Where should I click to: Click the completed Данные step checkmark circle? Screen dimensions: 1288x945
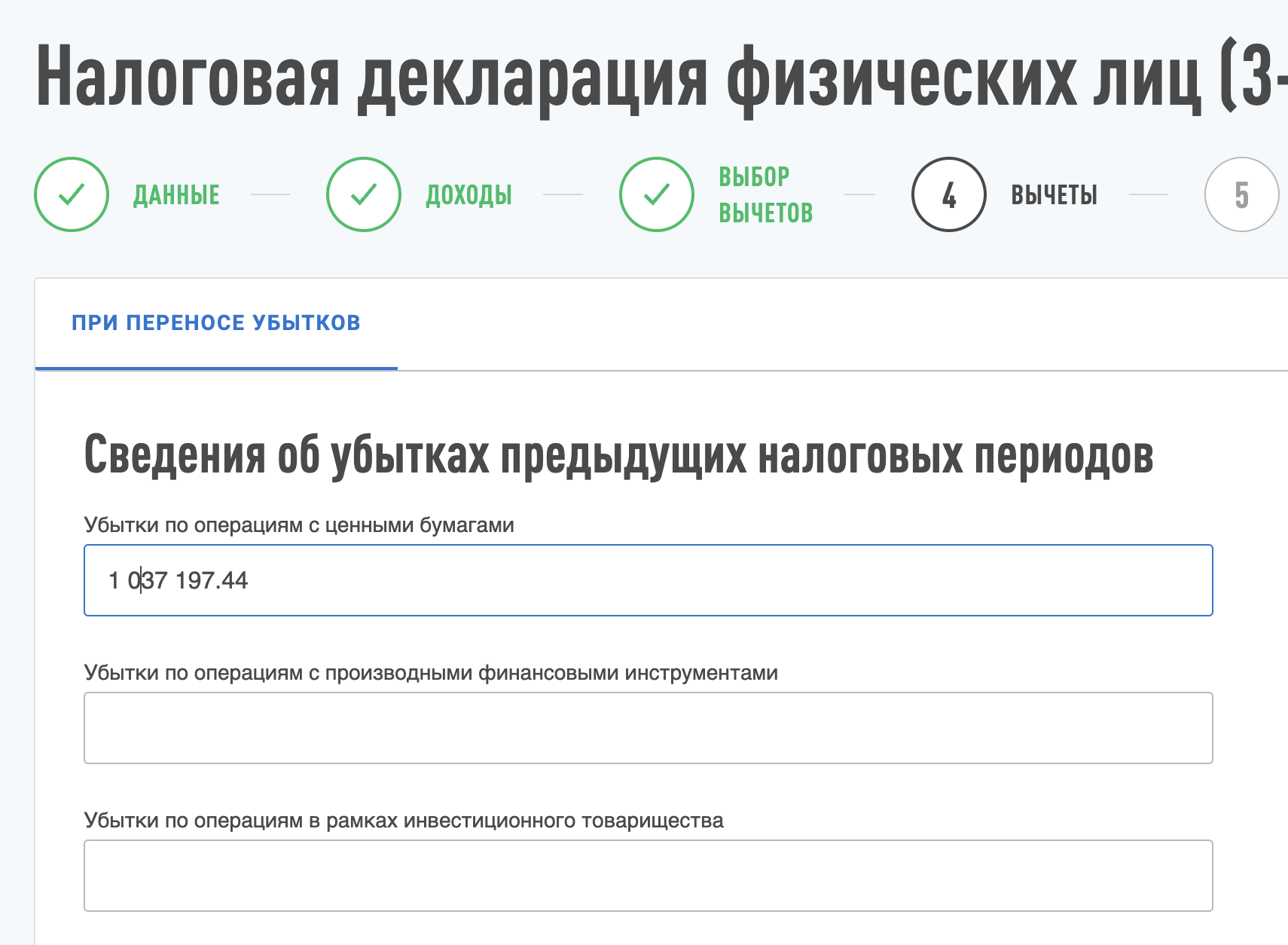pos(72,194)
